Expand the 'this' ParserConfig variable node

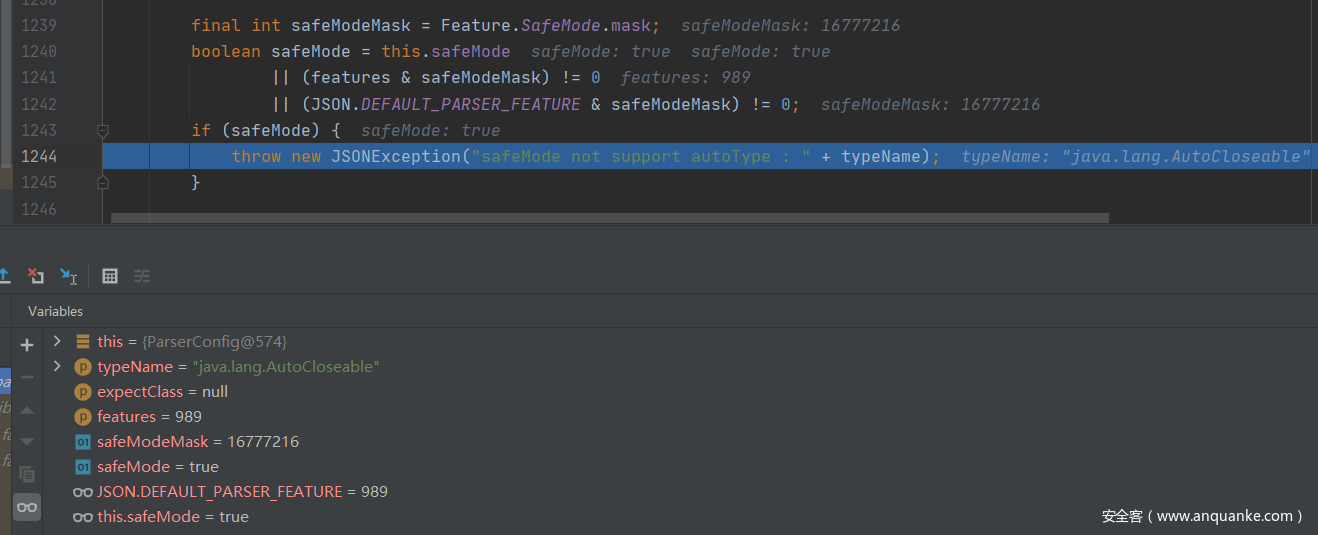click(57, 341)
